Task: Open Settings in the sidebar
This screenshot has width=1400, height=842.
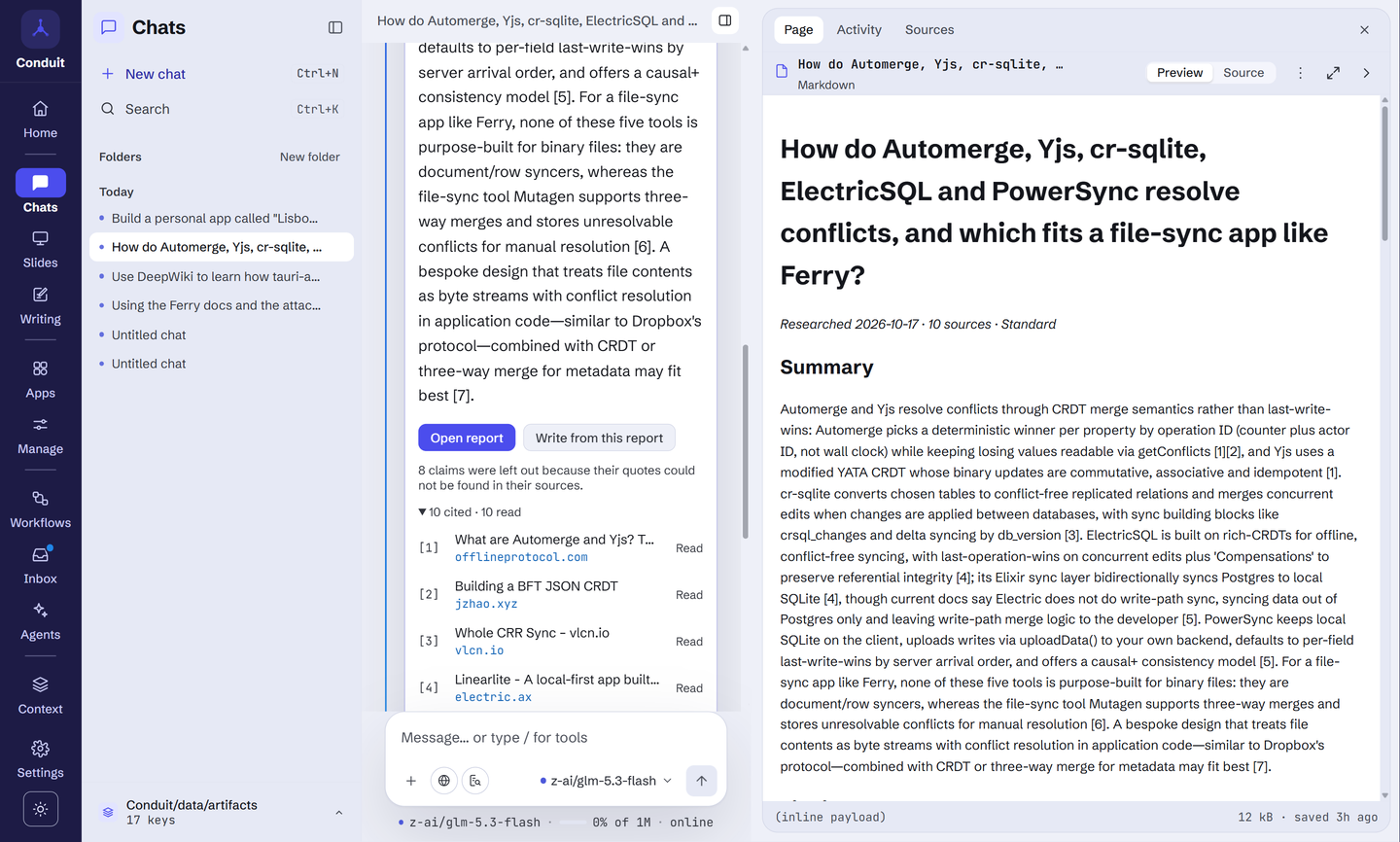Action: [x=40, y=760]
